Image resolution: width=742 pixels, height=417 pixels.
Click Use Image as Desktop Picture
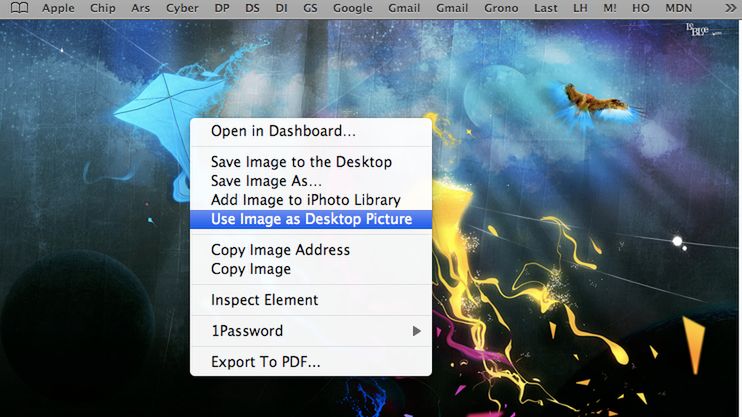(311, 219)
